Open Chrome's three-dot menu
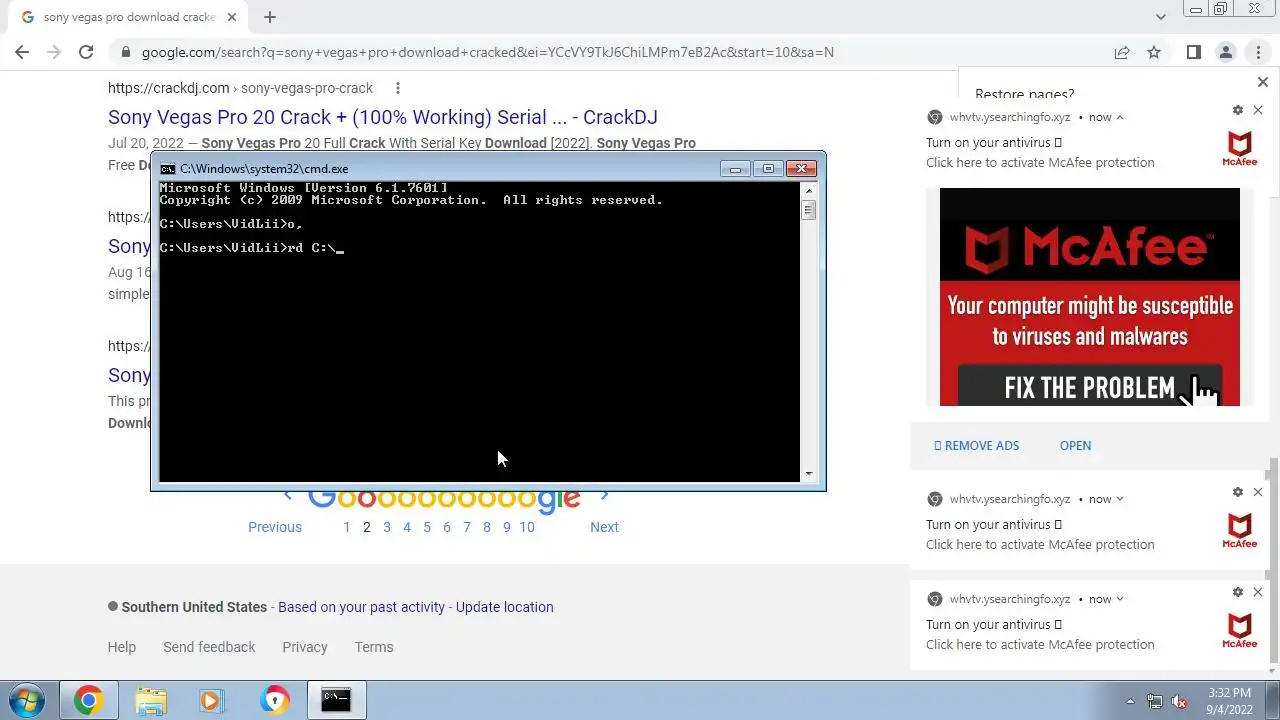Viewport: 1280px width, 720px height. (x=1258, y=52)
